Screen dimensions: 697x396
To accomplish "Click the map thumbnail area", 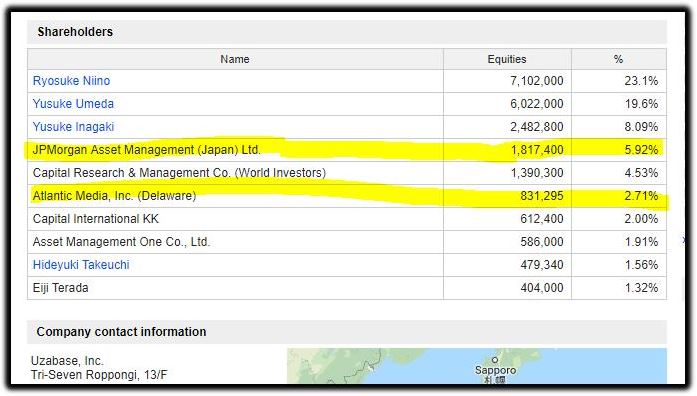I will (477, 366).
